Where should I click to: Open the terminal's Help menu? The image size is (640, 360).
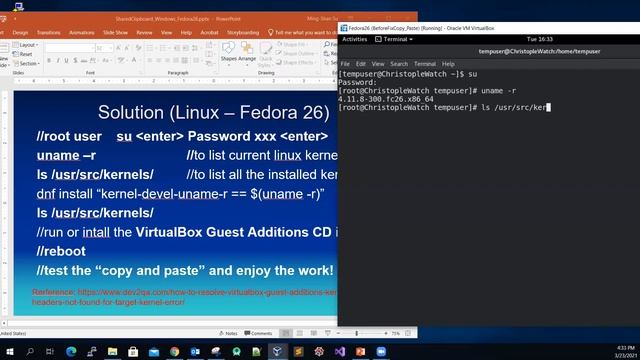448,64
